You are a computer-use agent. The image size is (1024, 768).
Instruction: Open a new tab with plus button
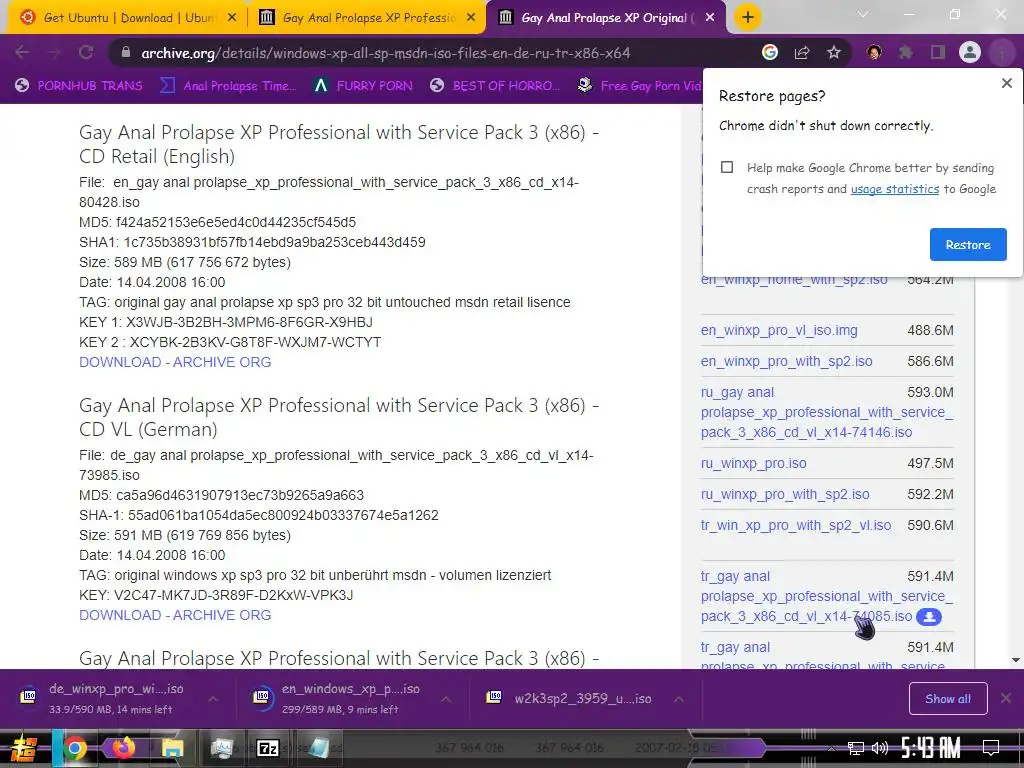click(748, 18)
